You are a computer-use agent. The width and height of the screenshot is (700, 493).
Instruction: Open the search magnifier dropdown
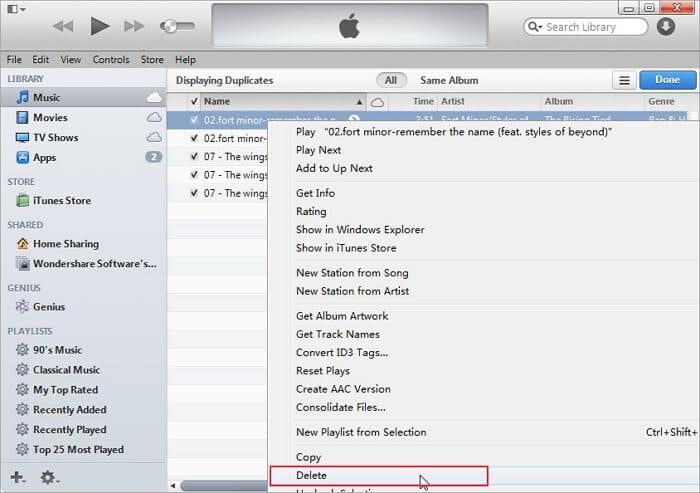[535, 27]
